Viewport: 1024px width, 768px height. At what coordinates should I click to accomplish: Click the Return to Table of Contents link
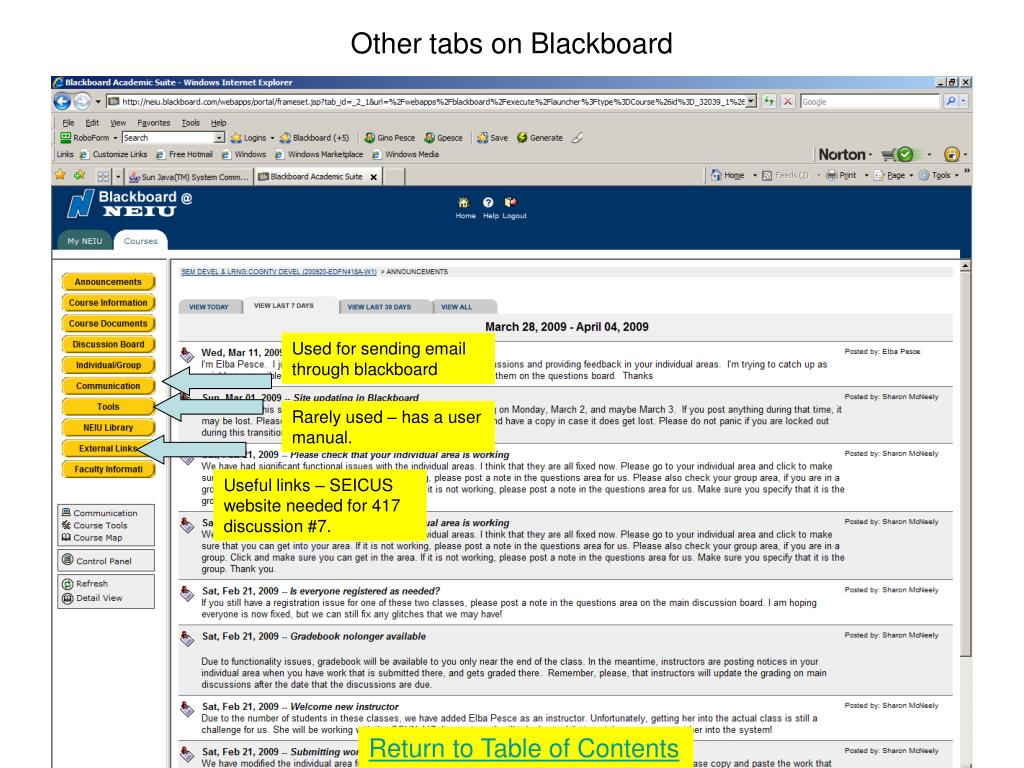524,748
